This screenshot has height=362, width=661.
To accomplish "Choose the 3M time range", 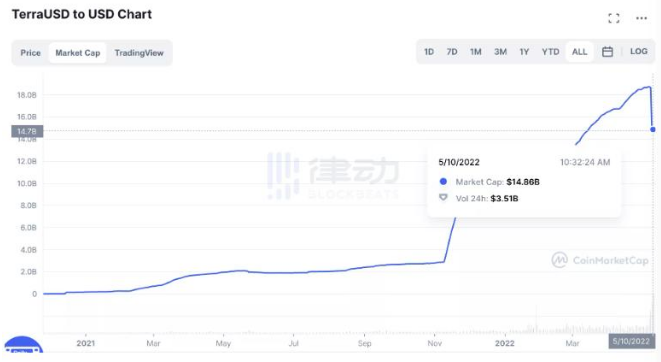I will 500,52.
